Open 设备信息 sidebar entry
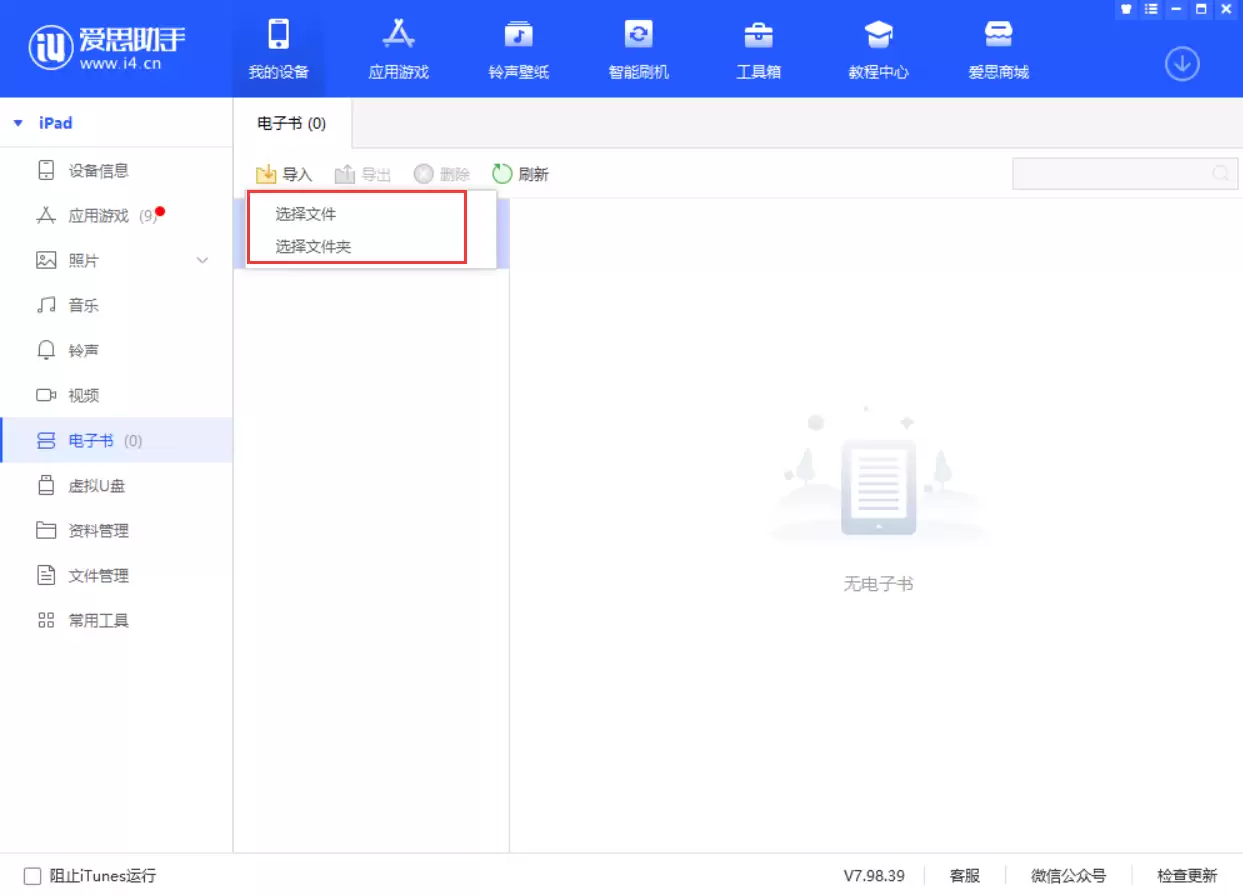1243x896 pixels. 116,171
